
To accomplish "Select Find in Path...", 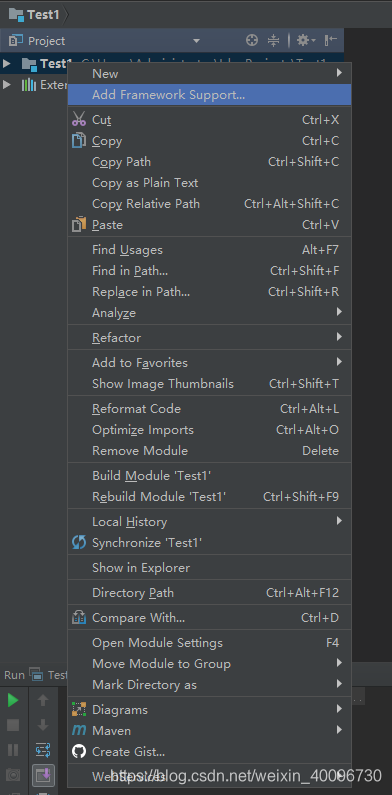I will coord(209,271).
